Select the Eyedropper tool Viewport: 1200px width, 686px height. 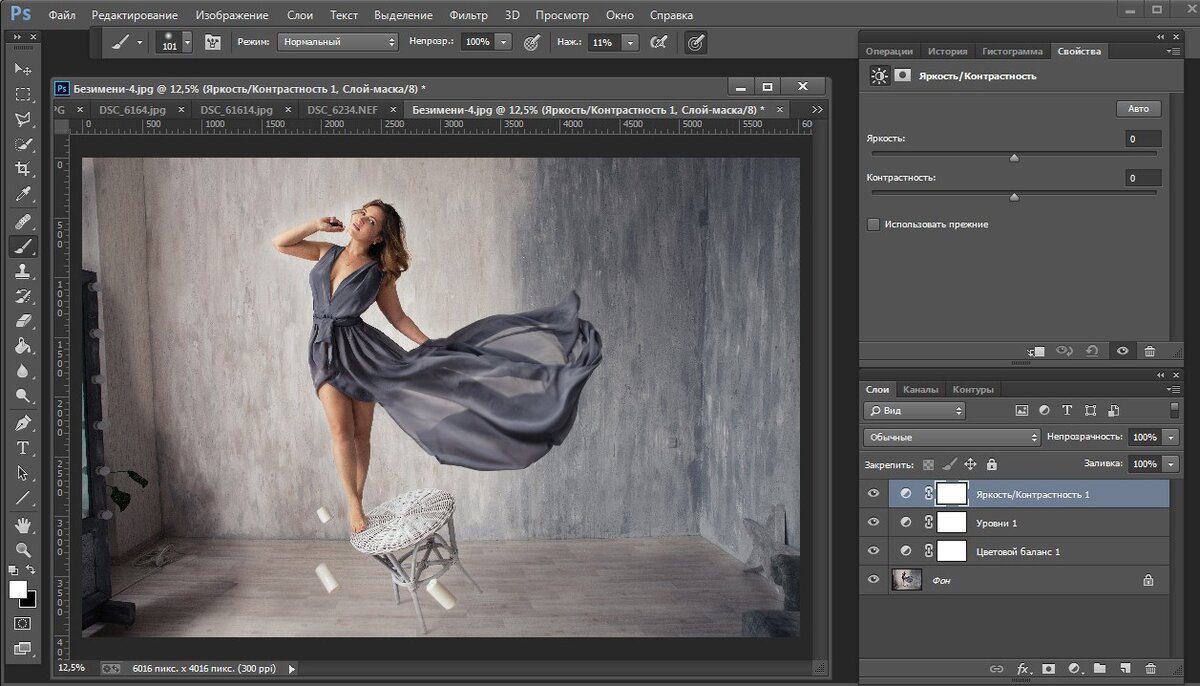coord(23,194)
